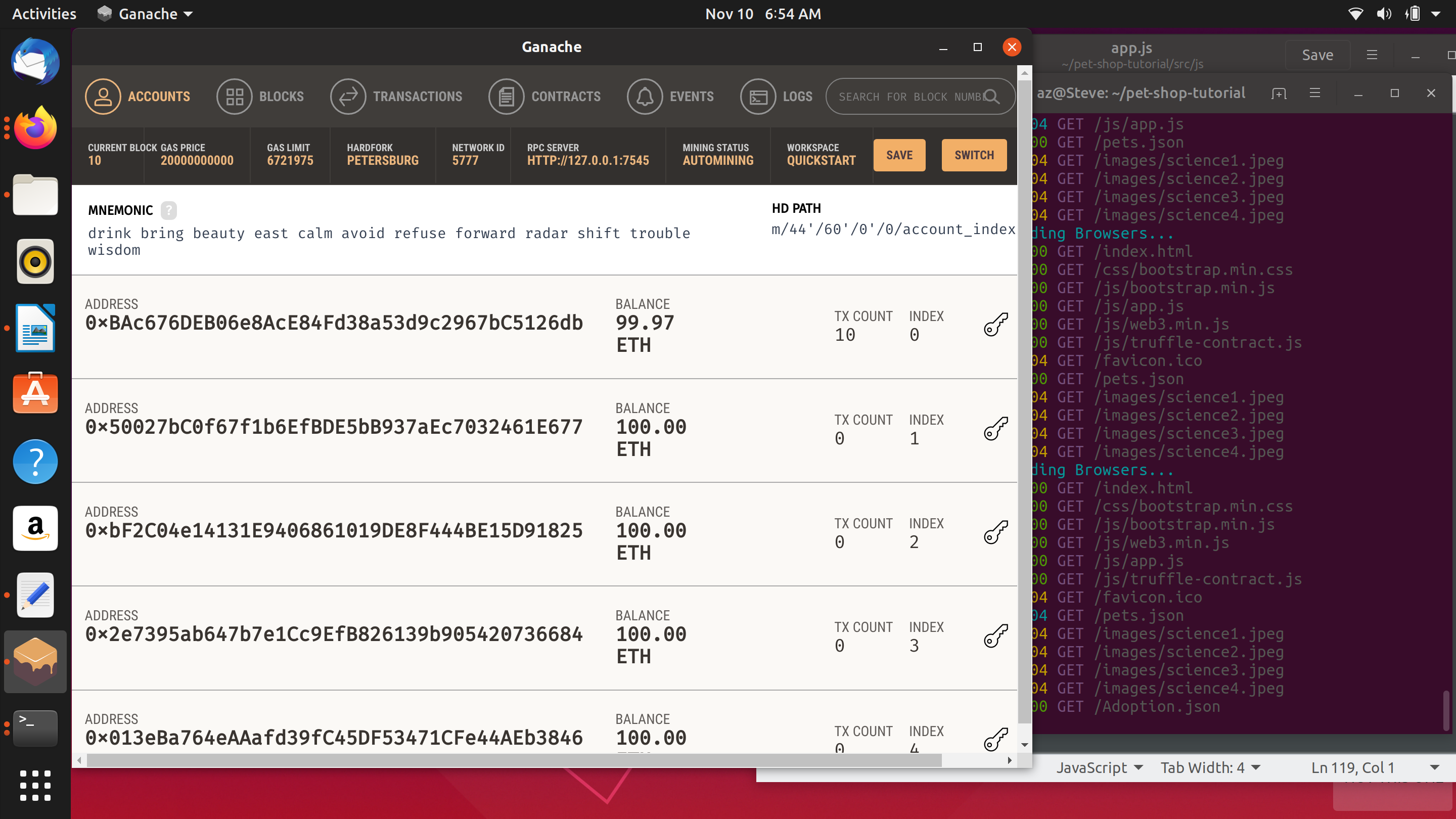Show private key for account index 0
Viewport: 1456px width, 819px height.
(x=995, y=325)
